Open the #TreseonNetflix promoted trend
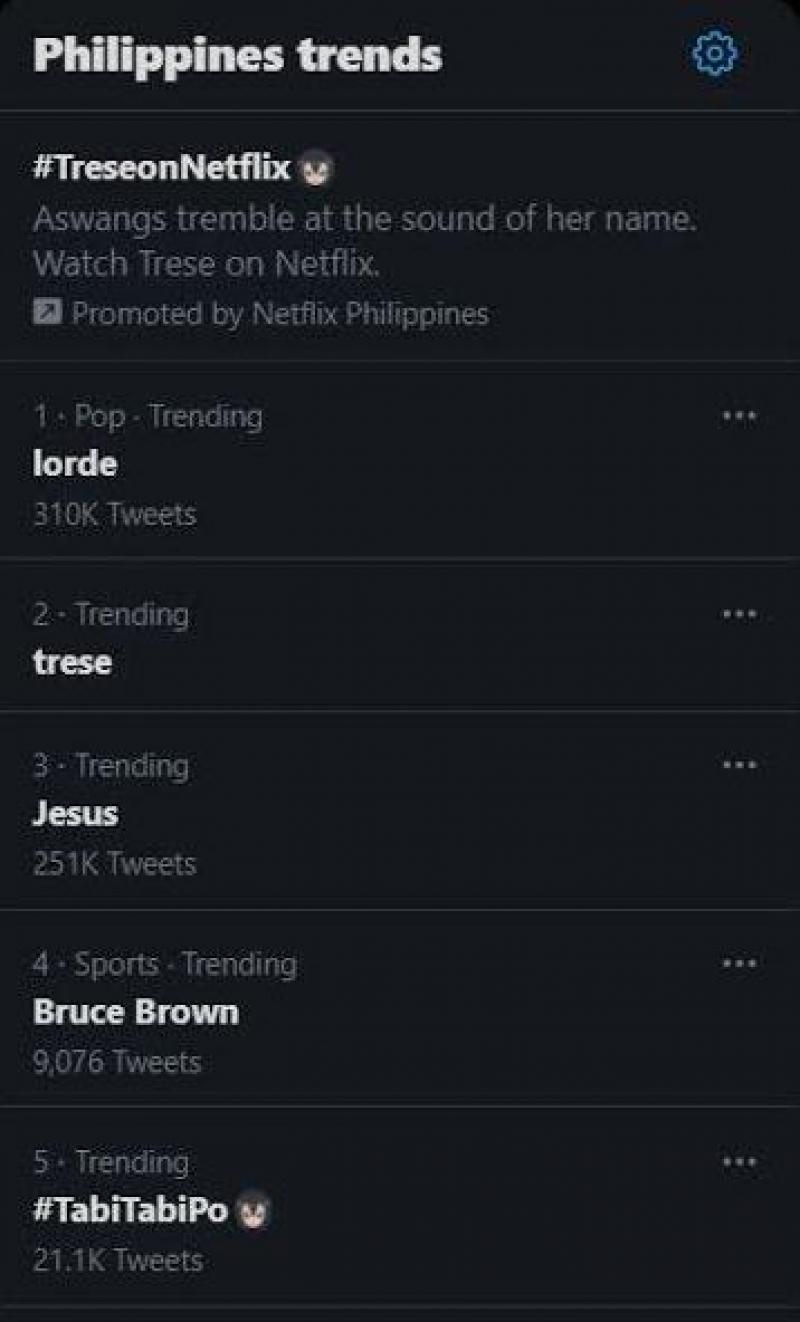 (x=161, y=167)
